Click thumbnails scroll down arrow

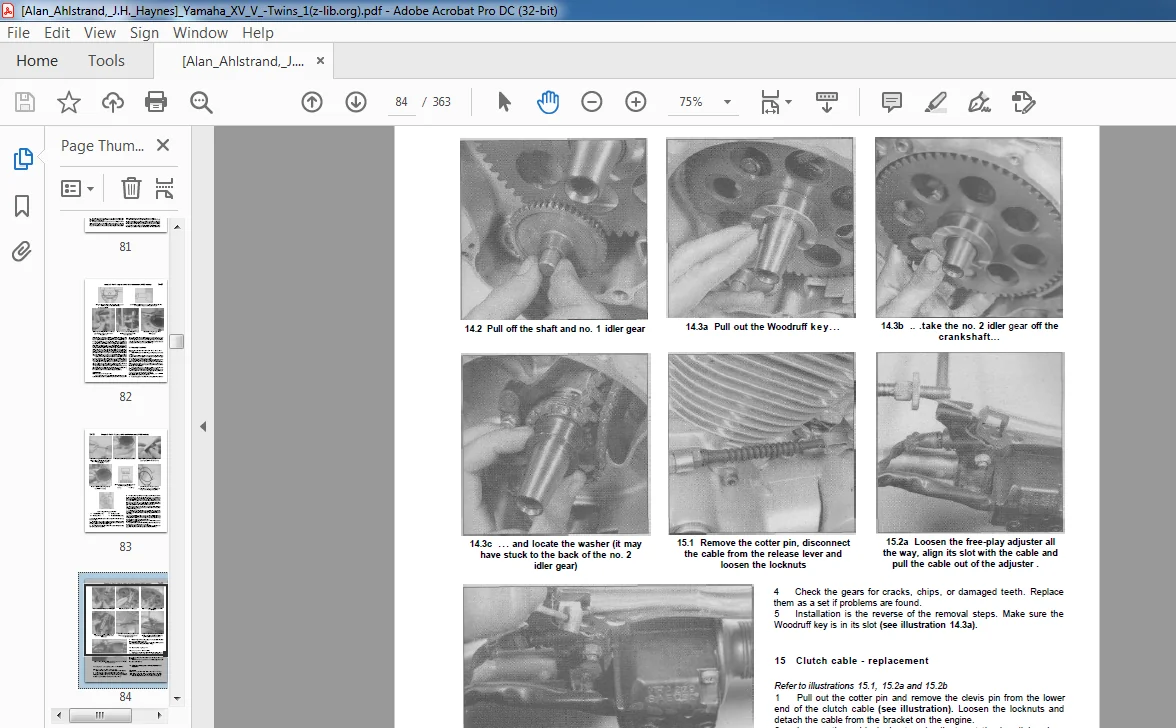pos(177,698)
